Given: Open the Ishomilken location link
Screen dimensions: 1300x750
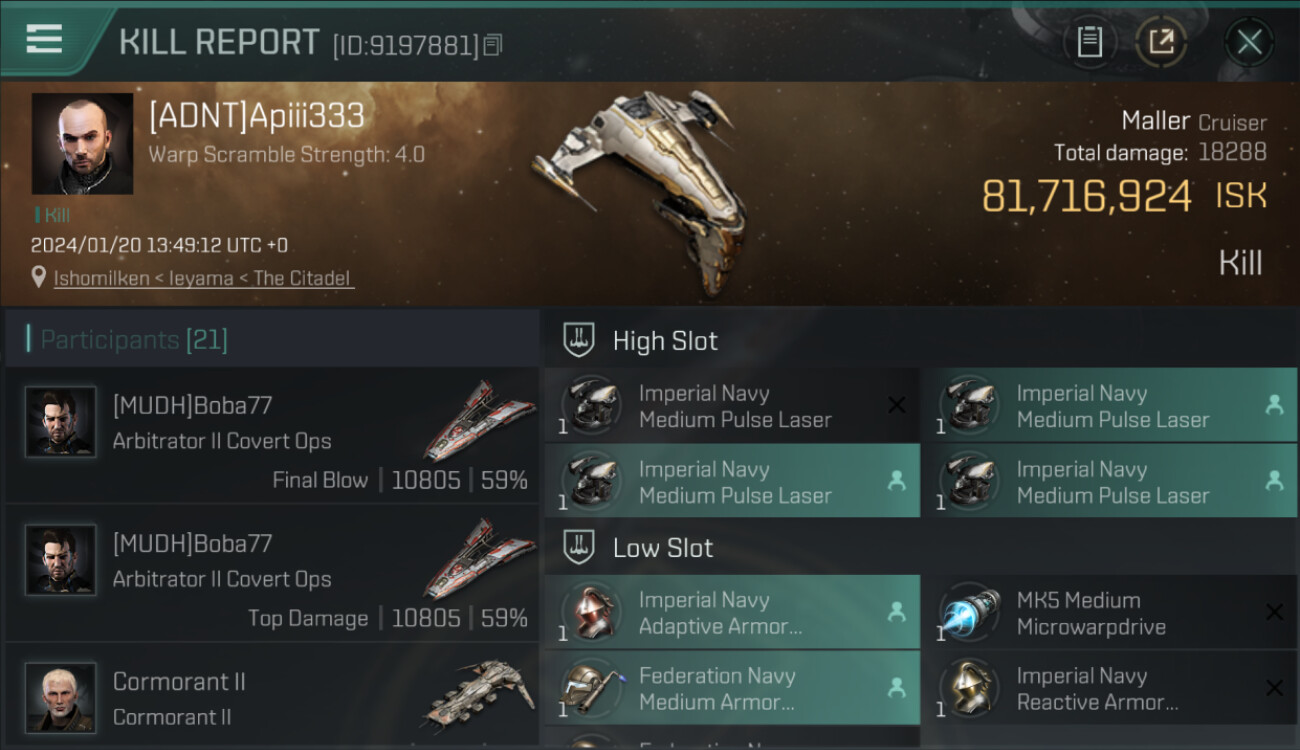Looking at the screenshot, I should tap(204, 279).
